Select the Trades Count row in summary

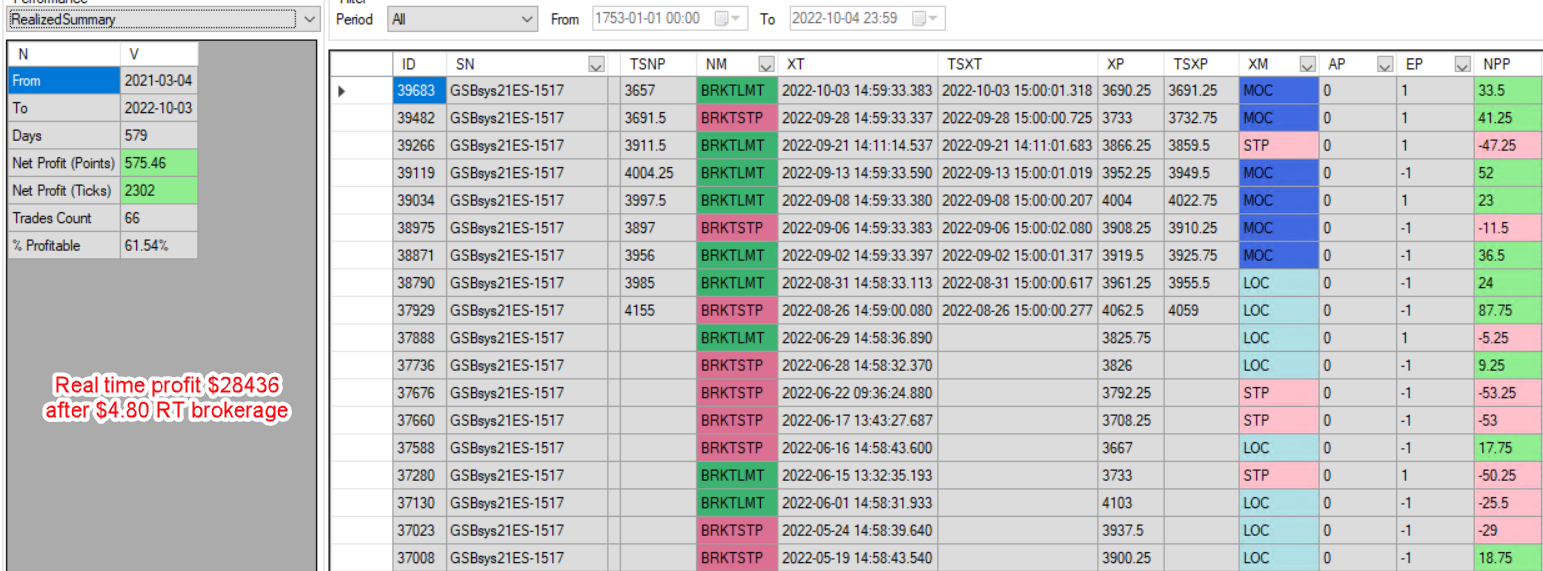pos(64,218)
